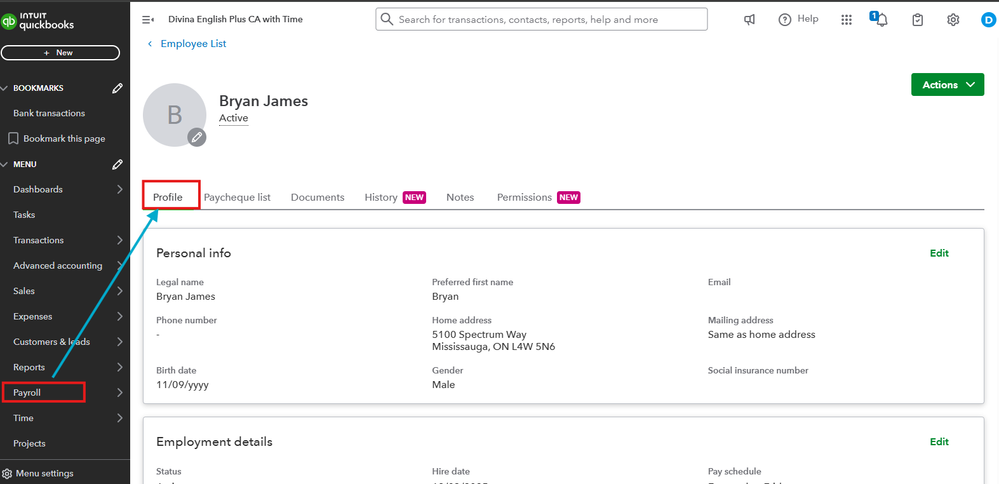Collapse the sidebar navigation menu icon
The height and width of the screenshot is (484, 999).
tap(148, 19)
